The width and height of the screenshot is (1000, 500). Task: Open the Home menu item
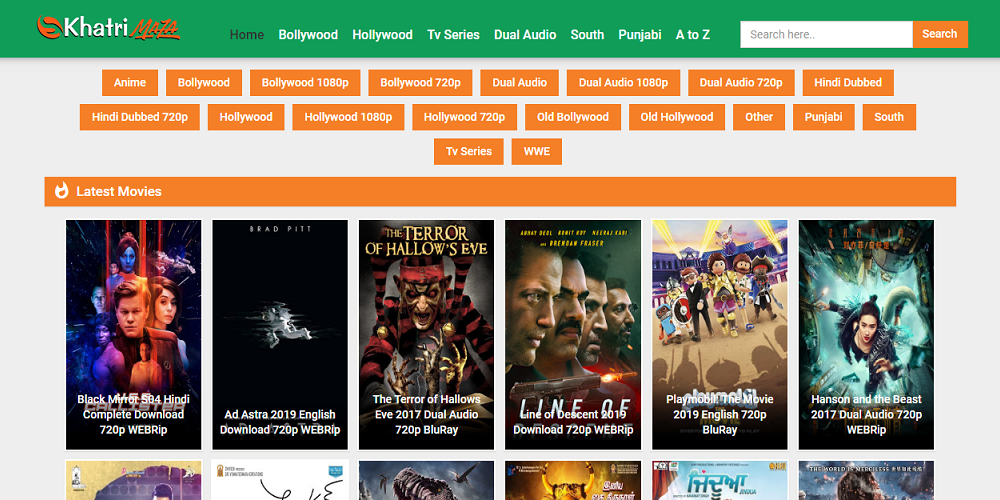247,34
